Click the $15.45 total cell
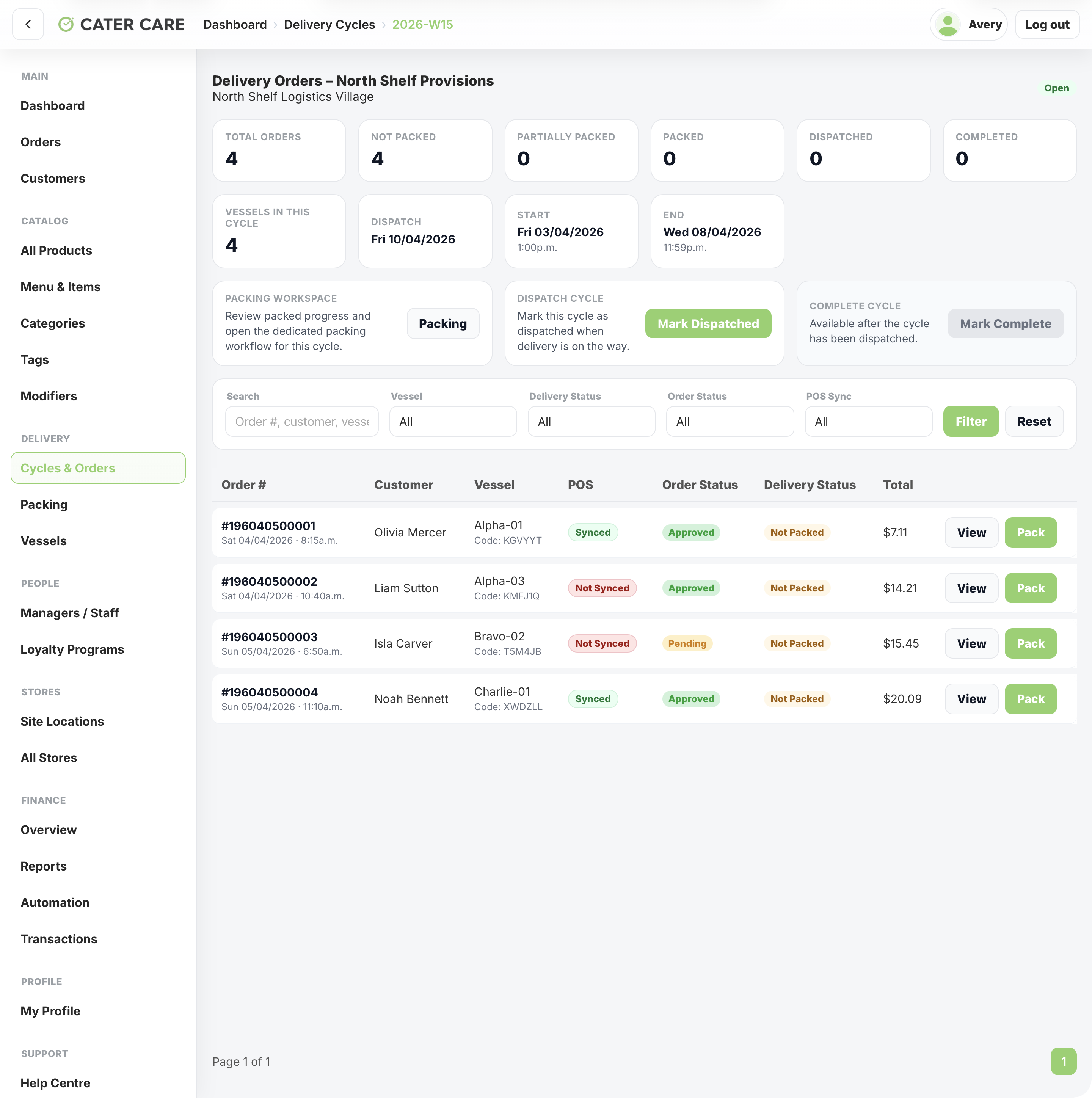Image resolution: width=1092 pixels, height=1098 pixels. [901, 643]
